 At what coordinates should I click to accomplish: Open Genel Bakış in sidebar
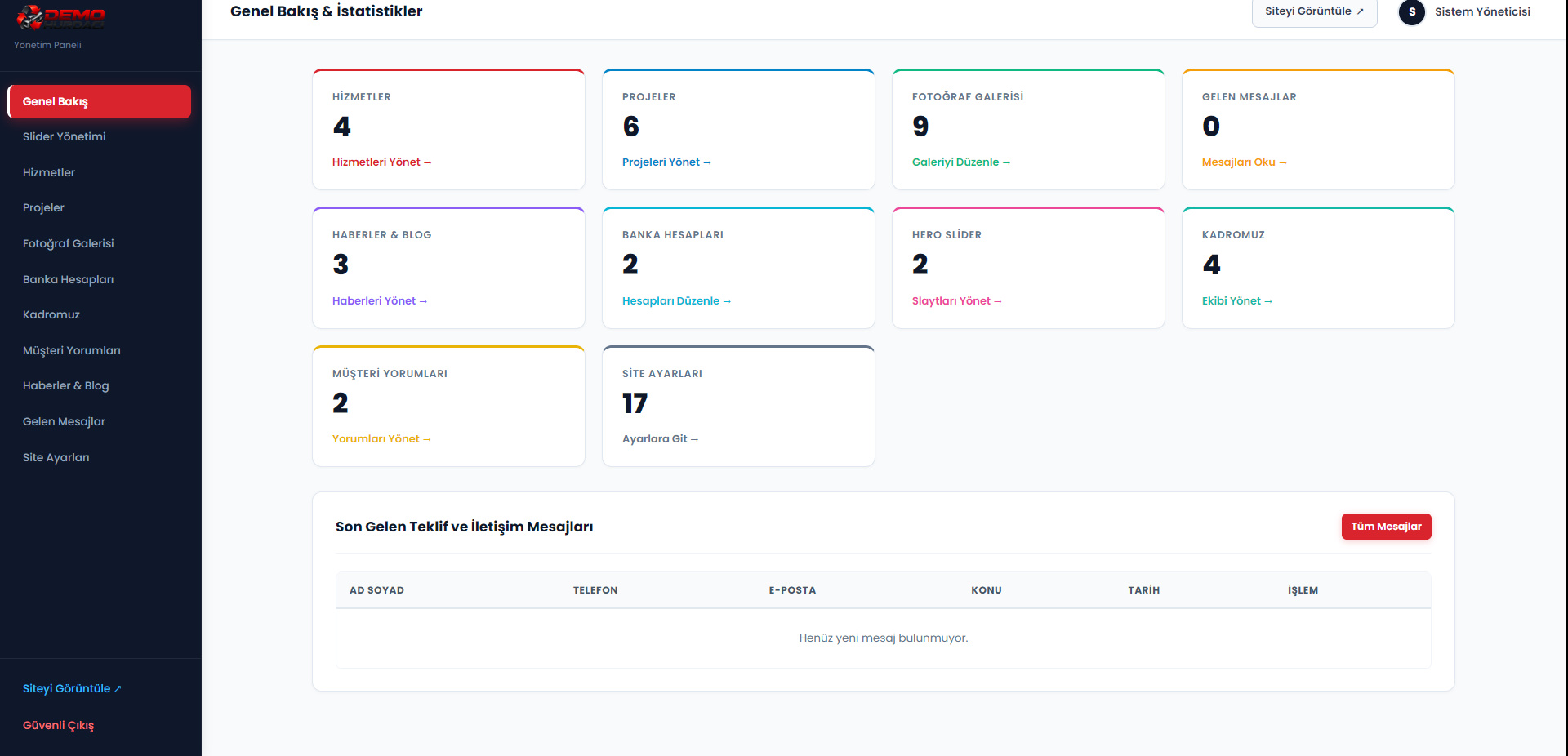point(99,101)
